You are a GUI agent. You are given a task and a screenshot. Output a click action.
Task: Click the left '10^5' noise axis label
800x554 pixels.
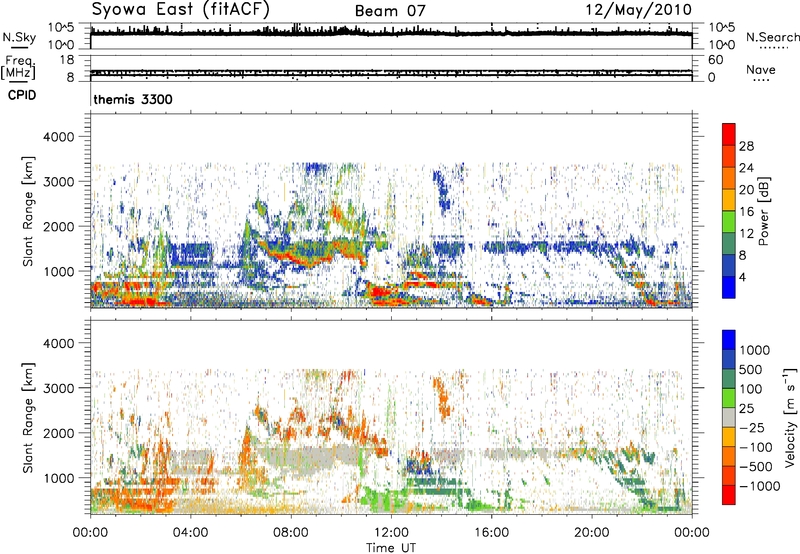click(x=61, y=28)
